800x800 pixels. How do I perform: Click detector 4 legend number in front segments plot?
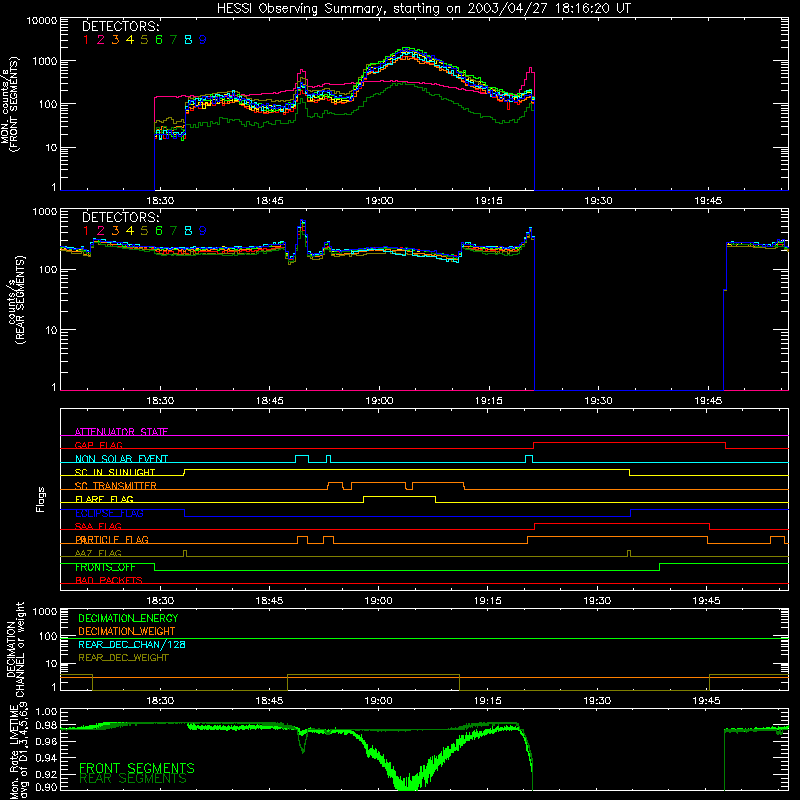click(x=130, y=40)
